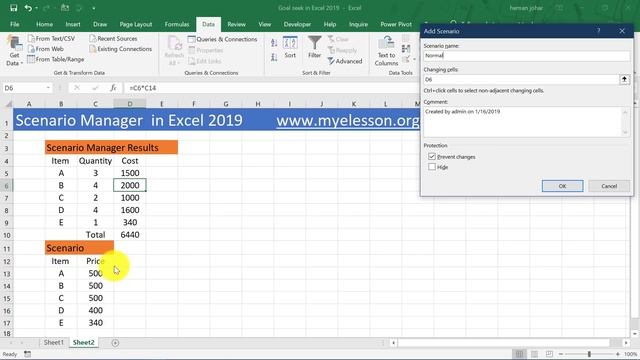Viewport: 640px width, 360px height.
Task: Click the Scenario name input field
Action: 527,56
